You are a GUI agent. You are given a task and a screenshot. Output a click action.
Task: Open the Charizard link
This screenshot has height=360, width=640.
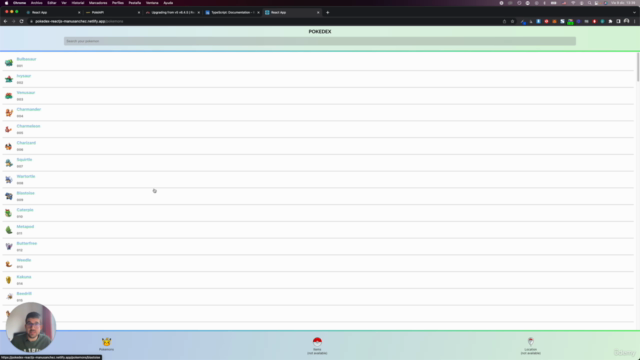pyautogui.click(x=26, y=143)
